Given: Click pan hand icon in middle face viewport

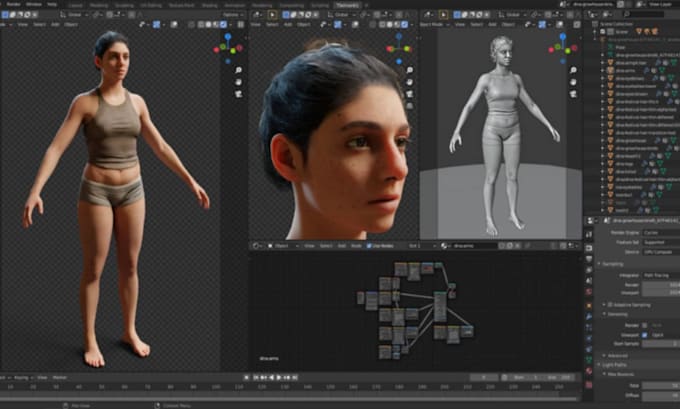Looking at the screenshot, I should [x=409, y=82].
